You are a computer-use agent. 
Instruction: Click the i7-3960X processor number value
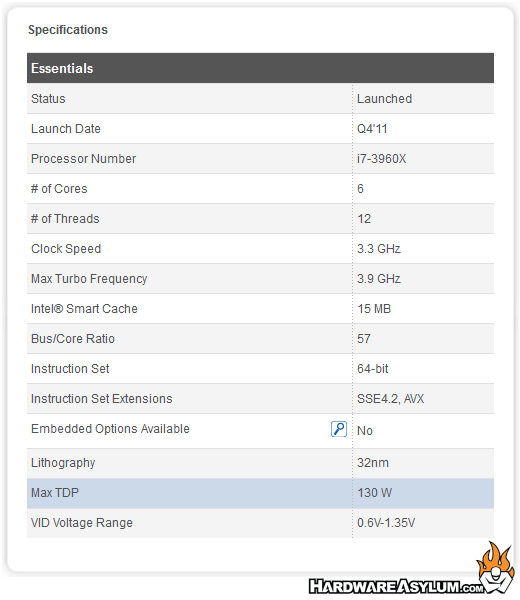click(x=381, y=159)
